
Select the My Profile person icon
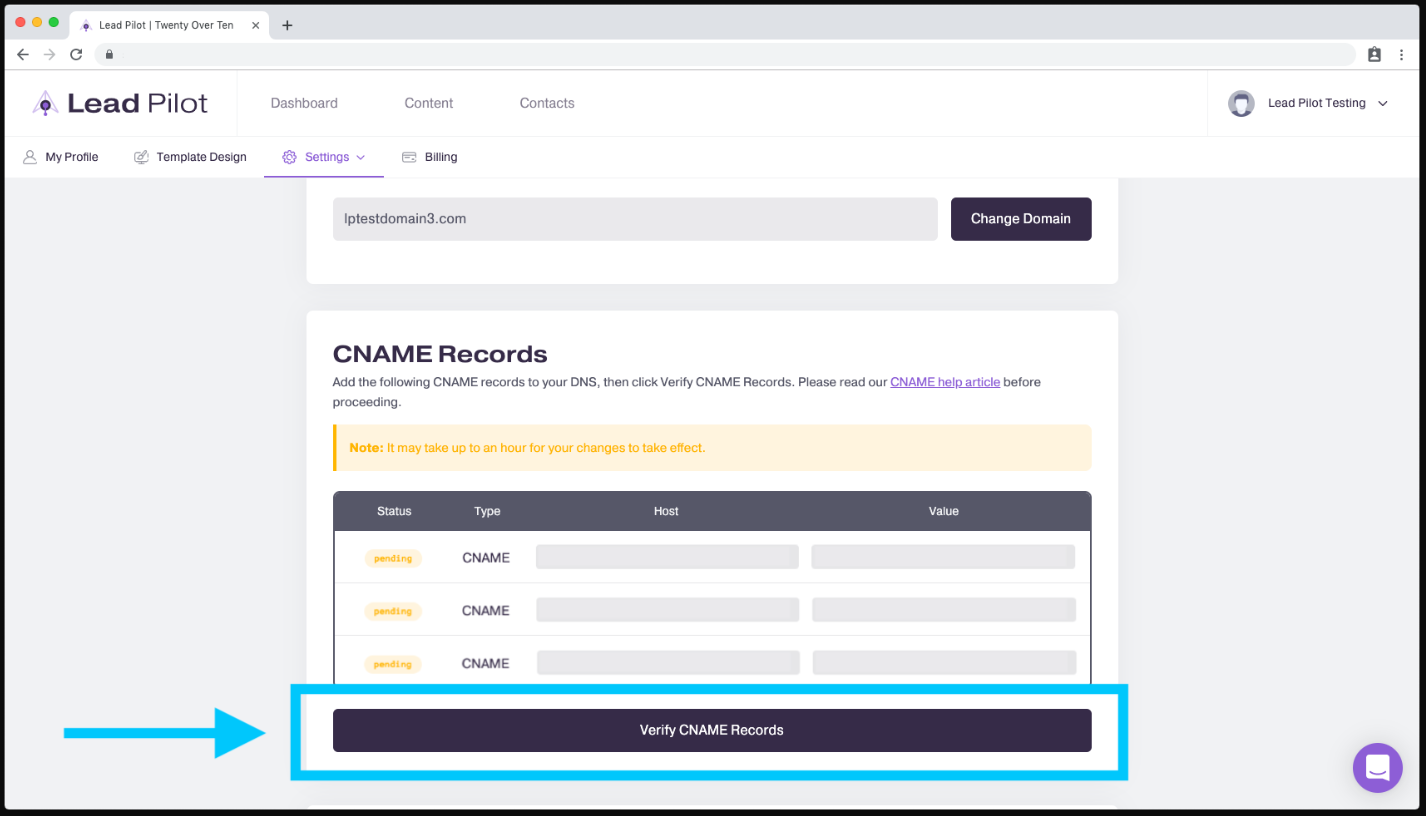click(x=30, y=157)
